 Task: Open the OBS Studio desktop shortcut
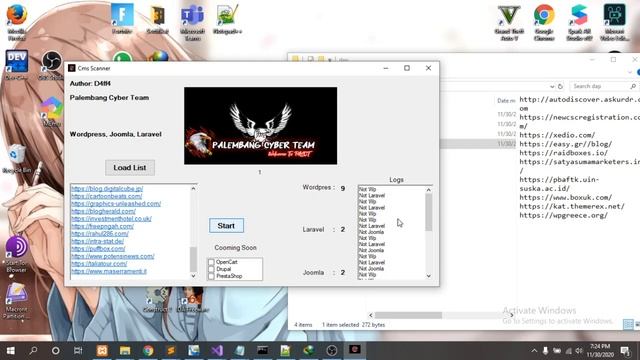coord(52,64)
